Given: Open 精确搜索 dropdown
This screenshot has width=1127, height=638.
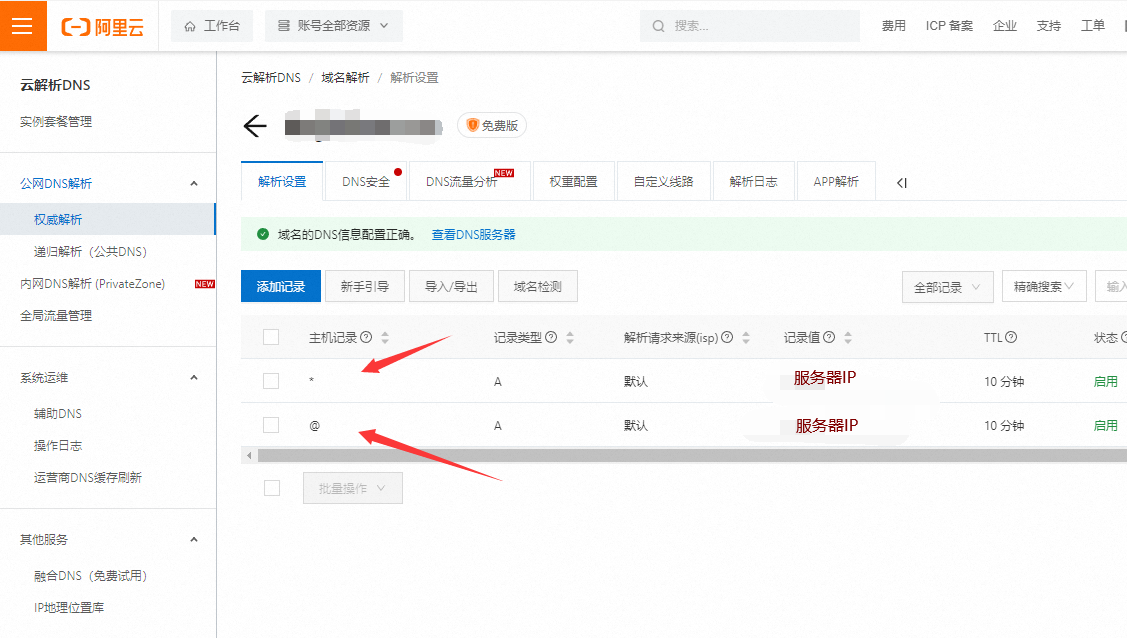Looking at the screenshot, I should [x=1044, y=287].
